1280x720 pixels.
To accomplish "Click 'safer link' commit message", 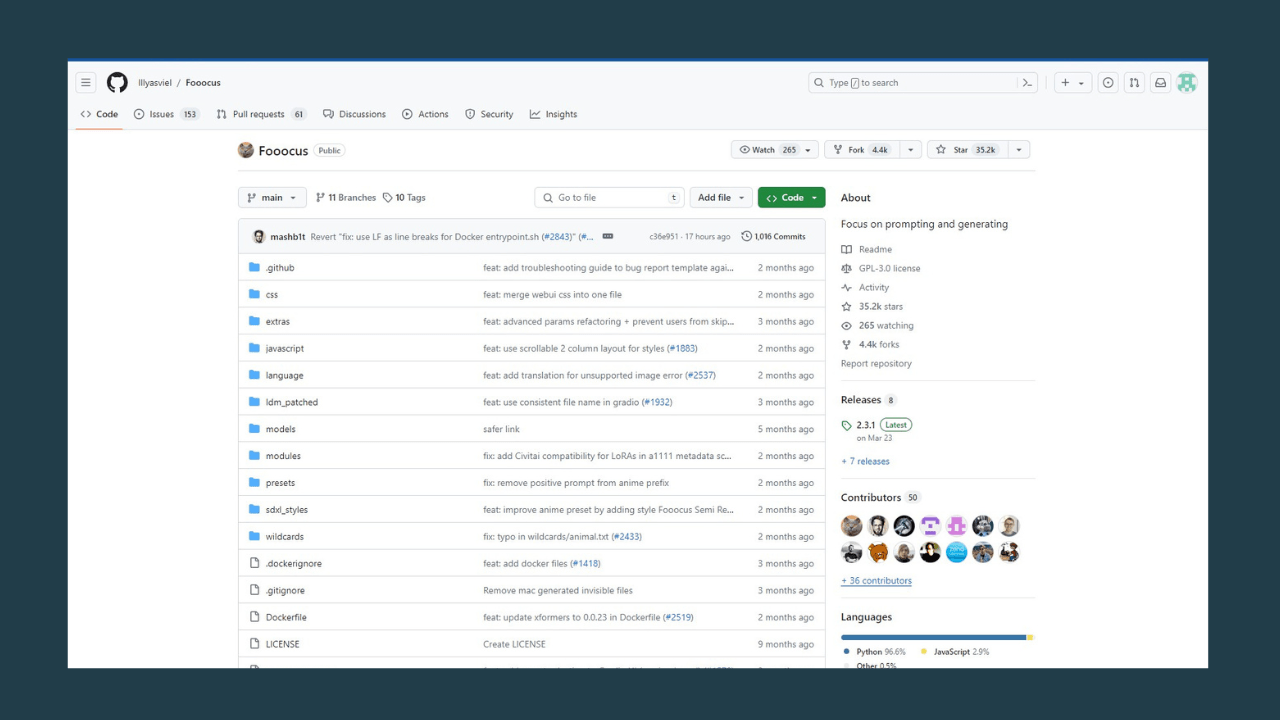I will tap(501, 429).
